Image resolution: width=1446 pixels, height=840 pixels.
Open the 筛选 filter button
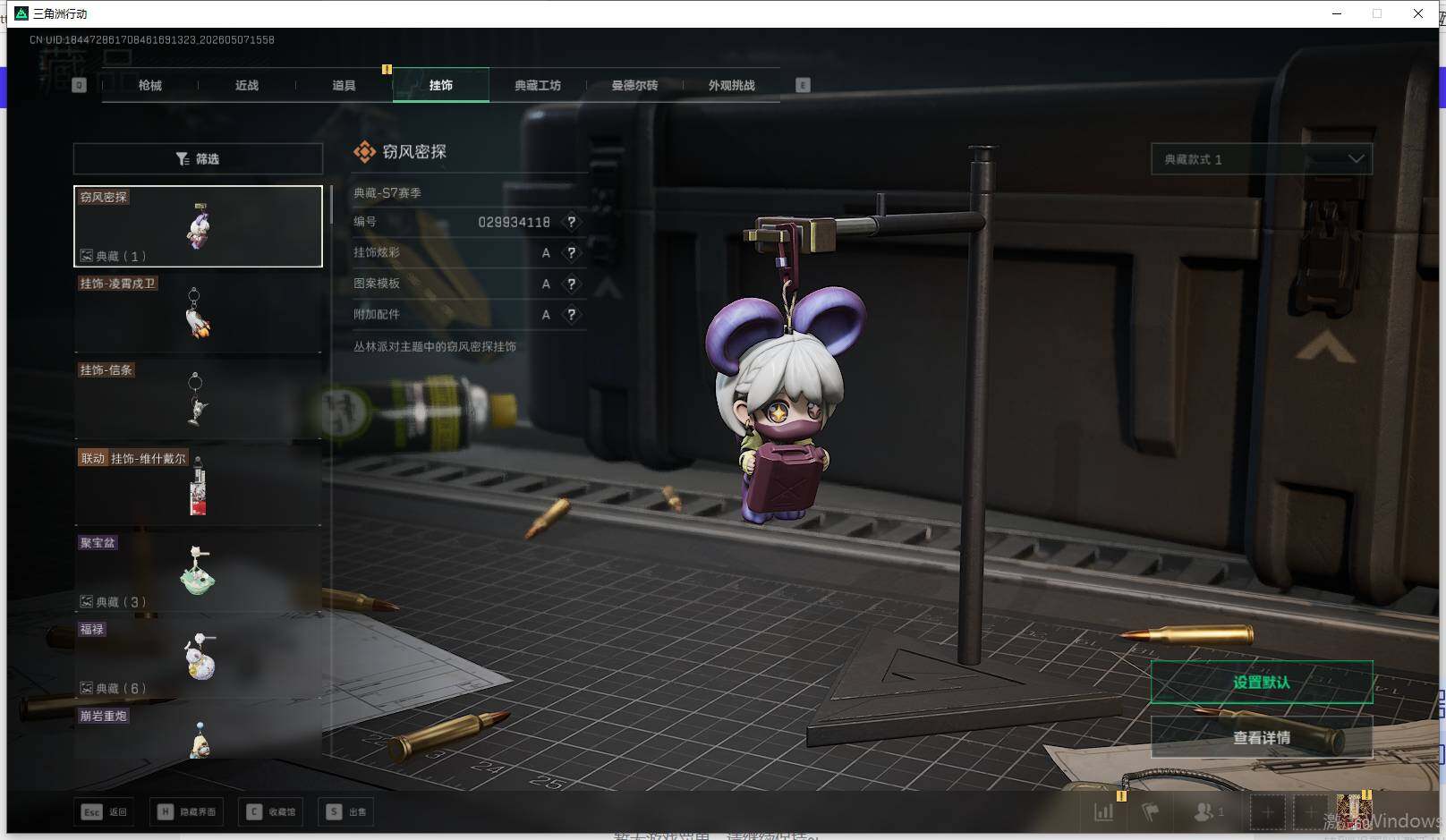pyautogui.click(x=198, y=158)
